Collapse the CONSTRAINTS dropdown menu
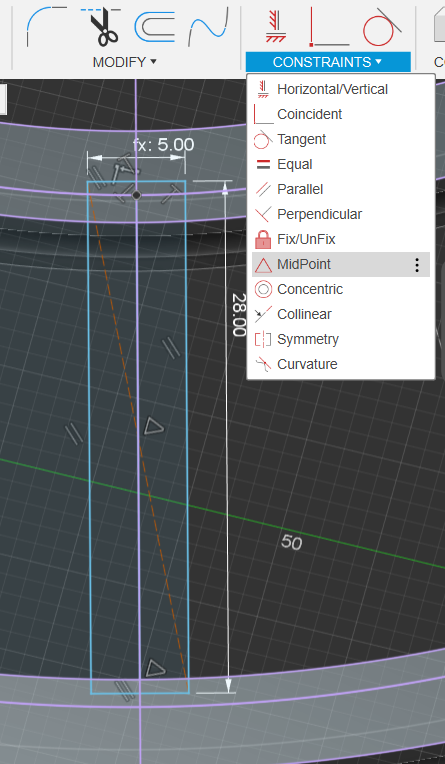The width and height of the screenshot is (445, 764). 328,62
